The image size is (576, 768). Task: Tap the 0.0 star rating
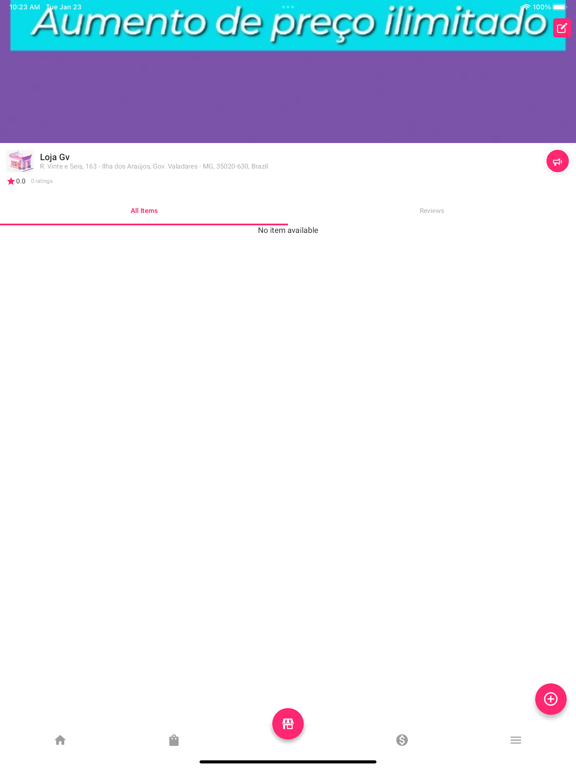16,181
